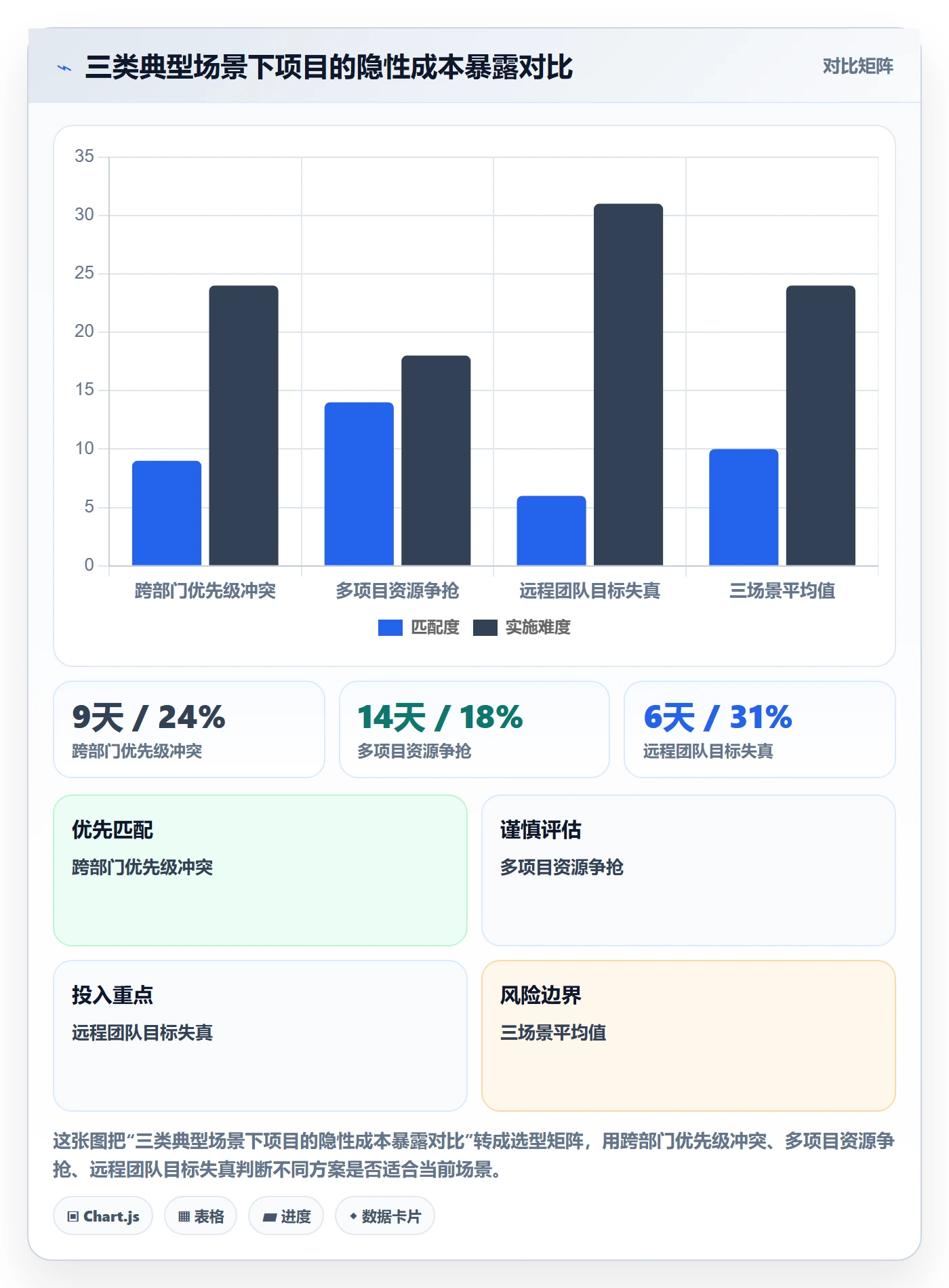
Task: Select the 6天 / 31% stat card
Action: tap(760, 729)
